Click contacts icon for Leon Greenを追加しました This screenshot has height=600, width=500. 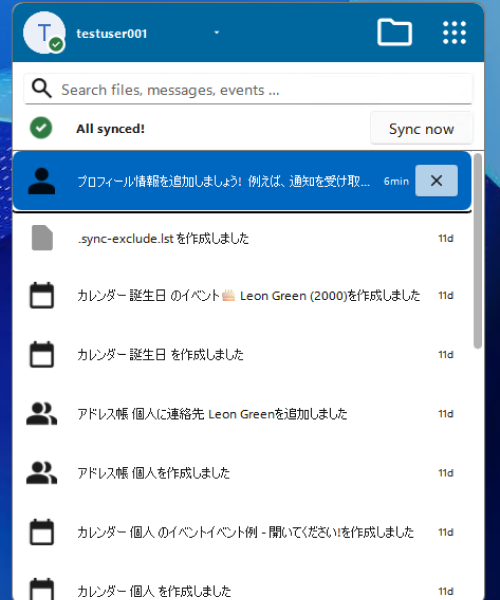point(41,414)
